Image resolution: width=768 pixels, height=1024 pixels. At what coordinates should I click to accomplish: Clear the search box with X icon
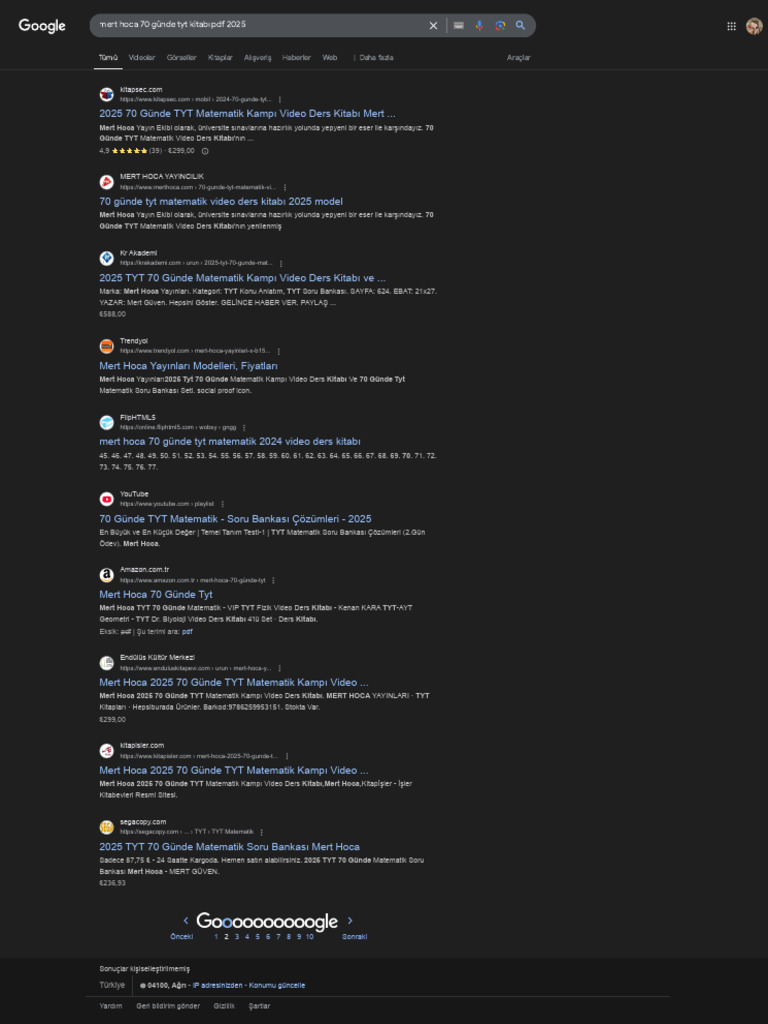click(433, 25)
